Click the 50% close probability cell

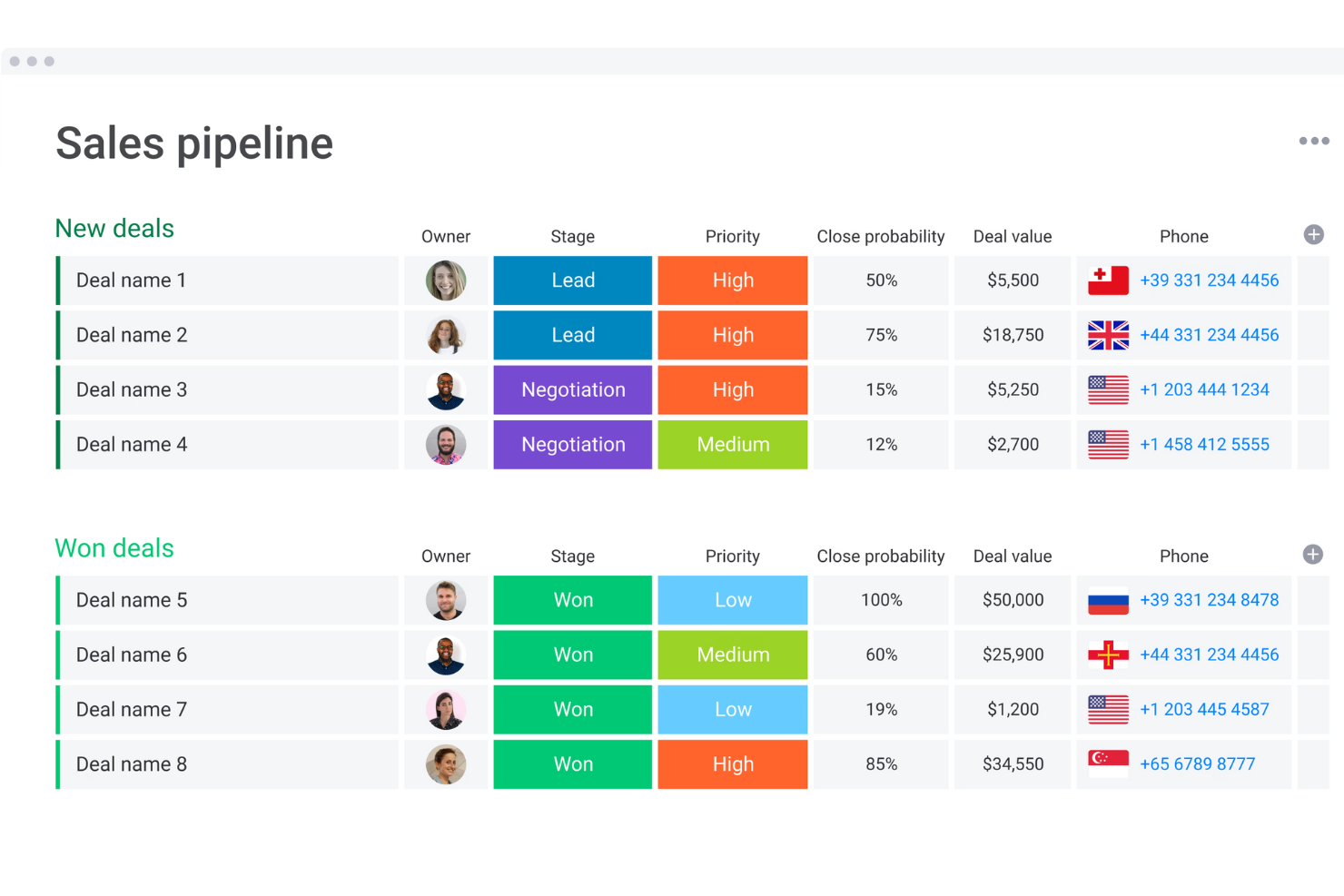(x=879, y=281)
